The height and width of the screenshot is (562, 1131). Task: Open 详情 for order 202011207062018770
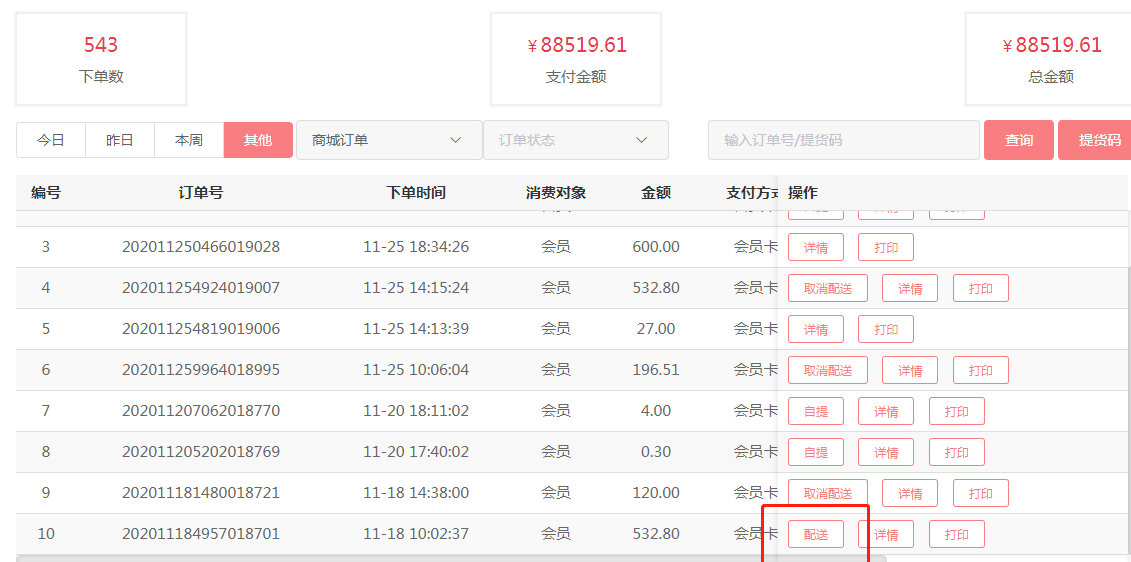[x=886, y=412]
